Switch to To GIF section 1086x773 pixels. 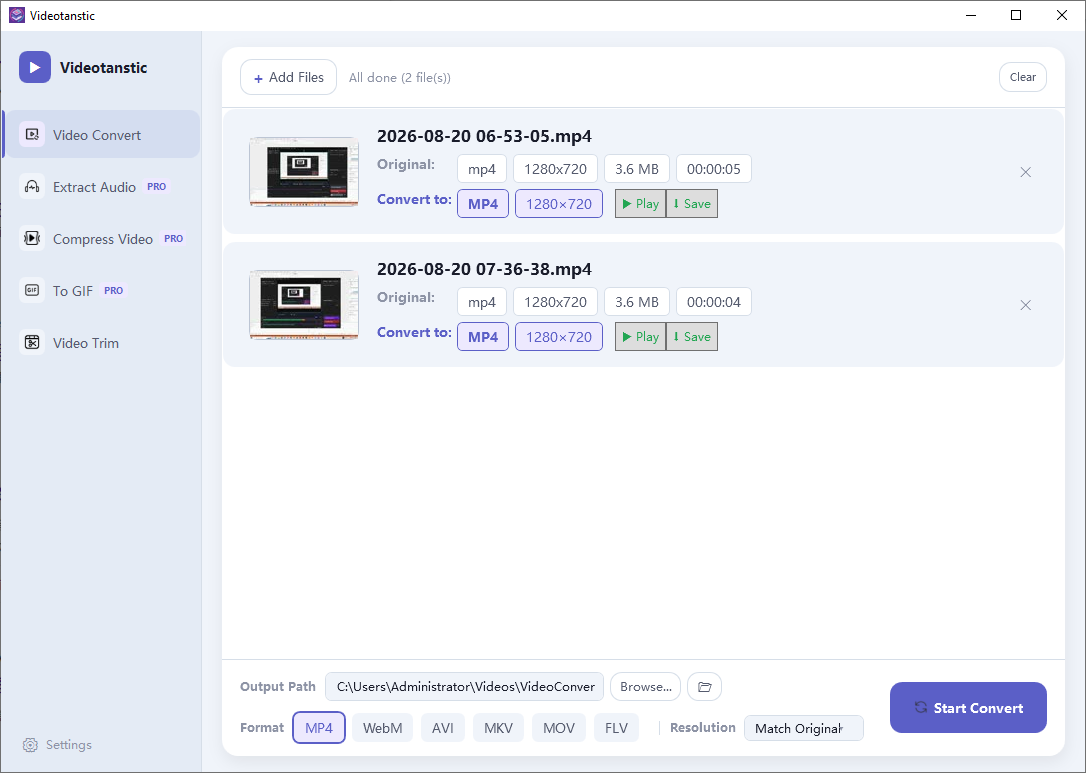pyautogui.click(x=102, y=290)
